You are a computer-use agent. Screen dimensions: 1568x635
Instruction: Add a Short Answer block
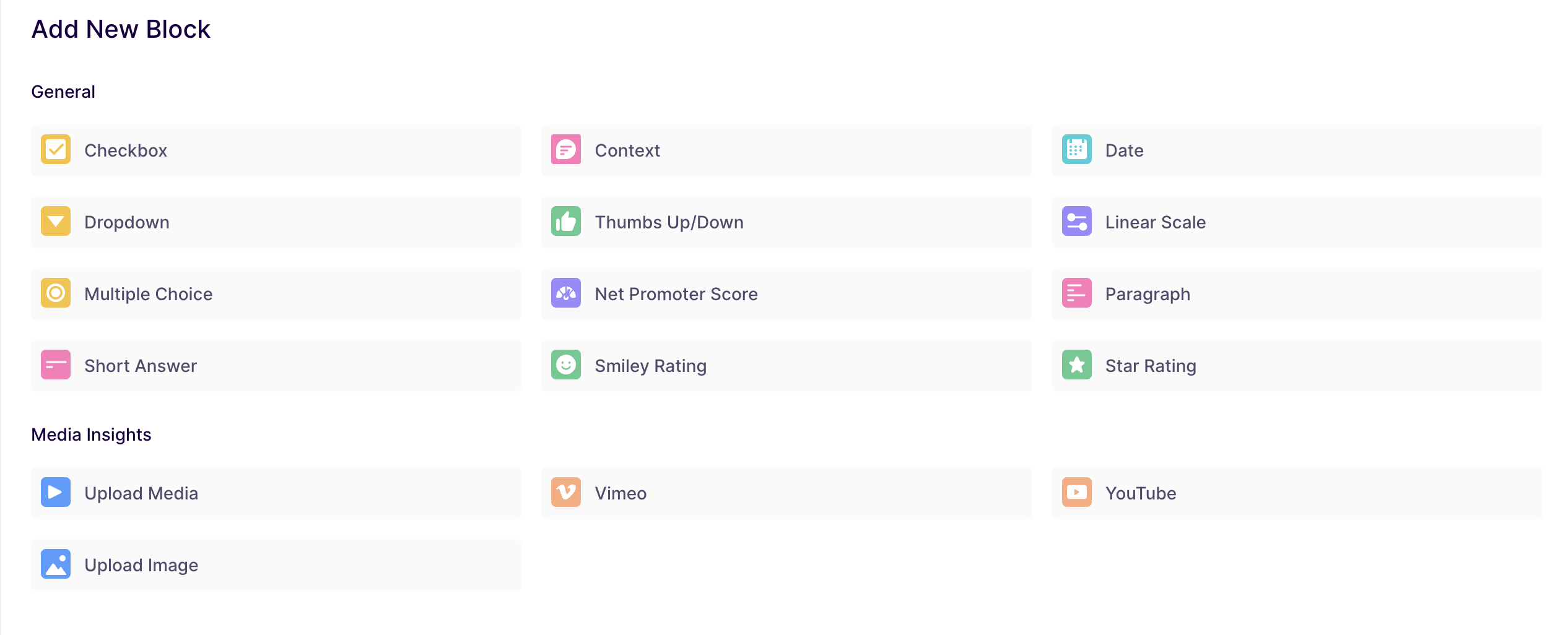click(276, 365)
